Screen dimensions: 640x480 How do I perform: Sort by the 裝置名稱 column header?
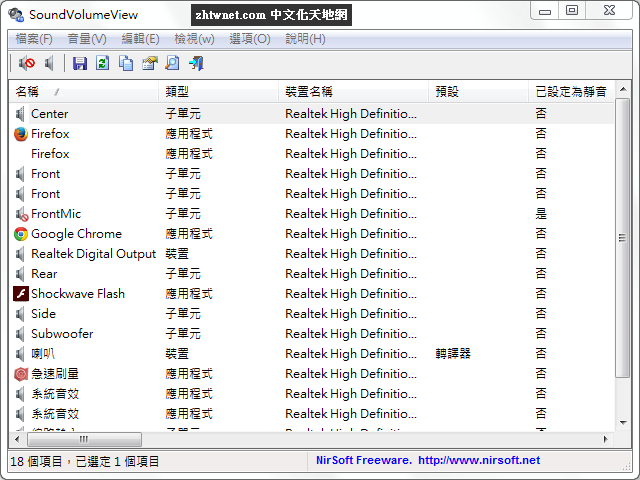353,92
